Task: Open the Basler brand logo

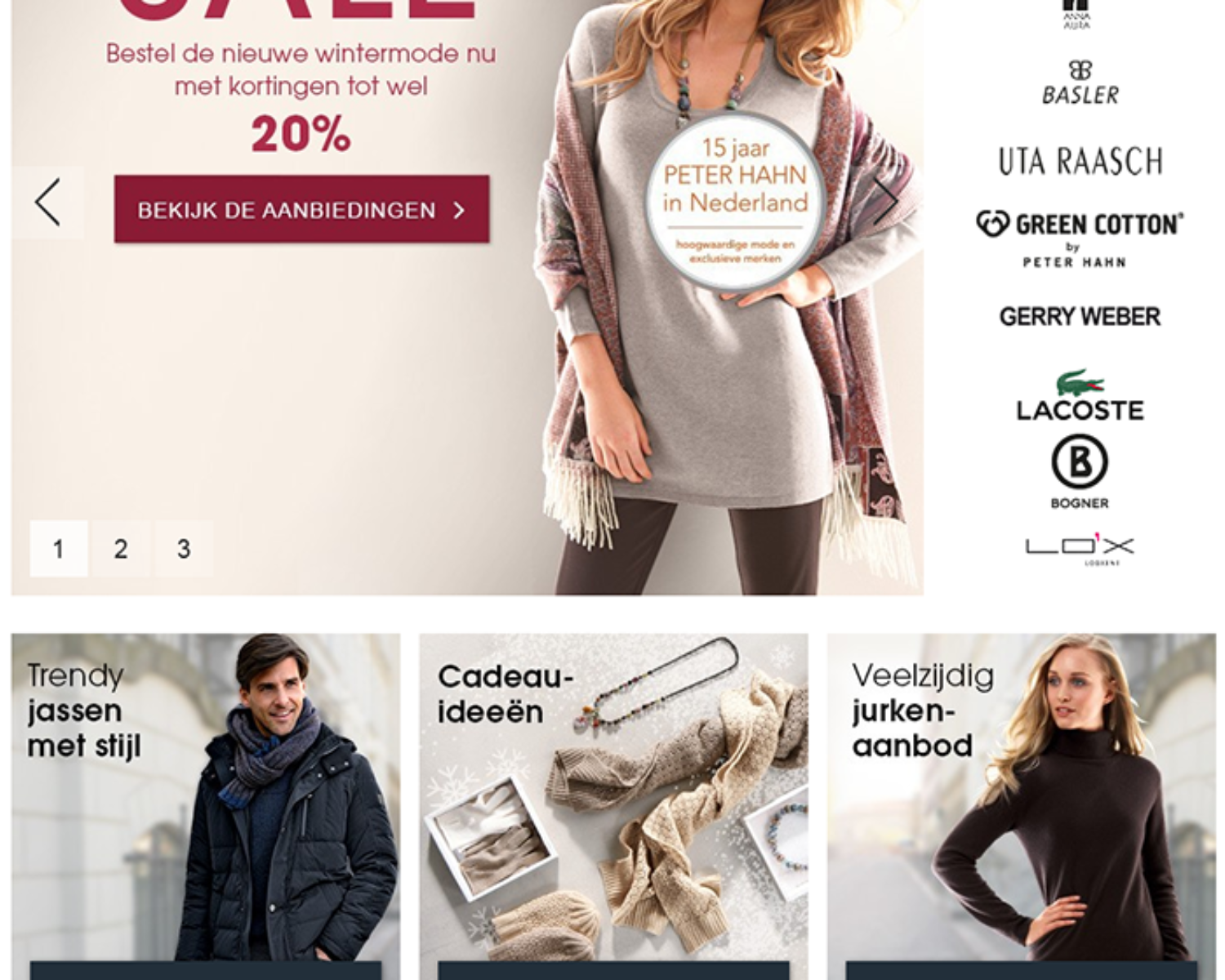Action: click(x=1080, y=82)
